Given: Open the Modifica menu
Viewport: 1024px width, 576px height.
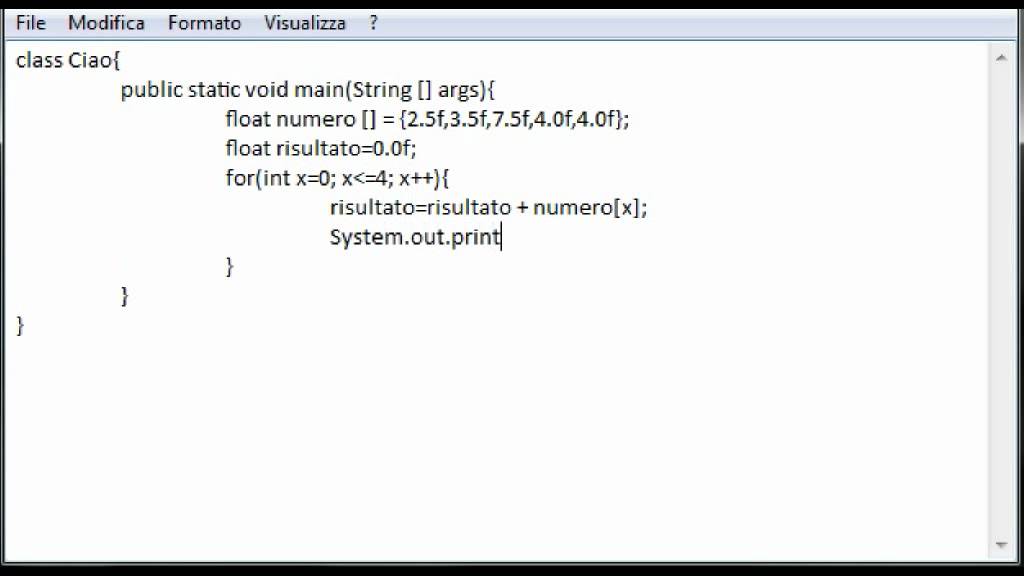Looking at the screenshot, I should click(x=106, y=22).
